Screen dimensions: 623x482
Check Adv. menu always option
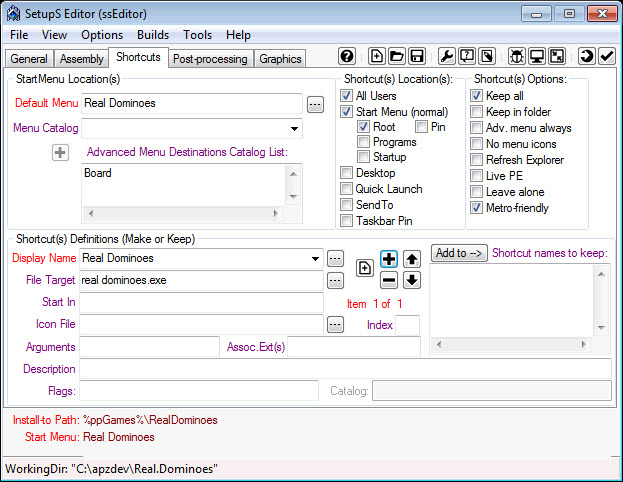[476, 128]
